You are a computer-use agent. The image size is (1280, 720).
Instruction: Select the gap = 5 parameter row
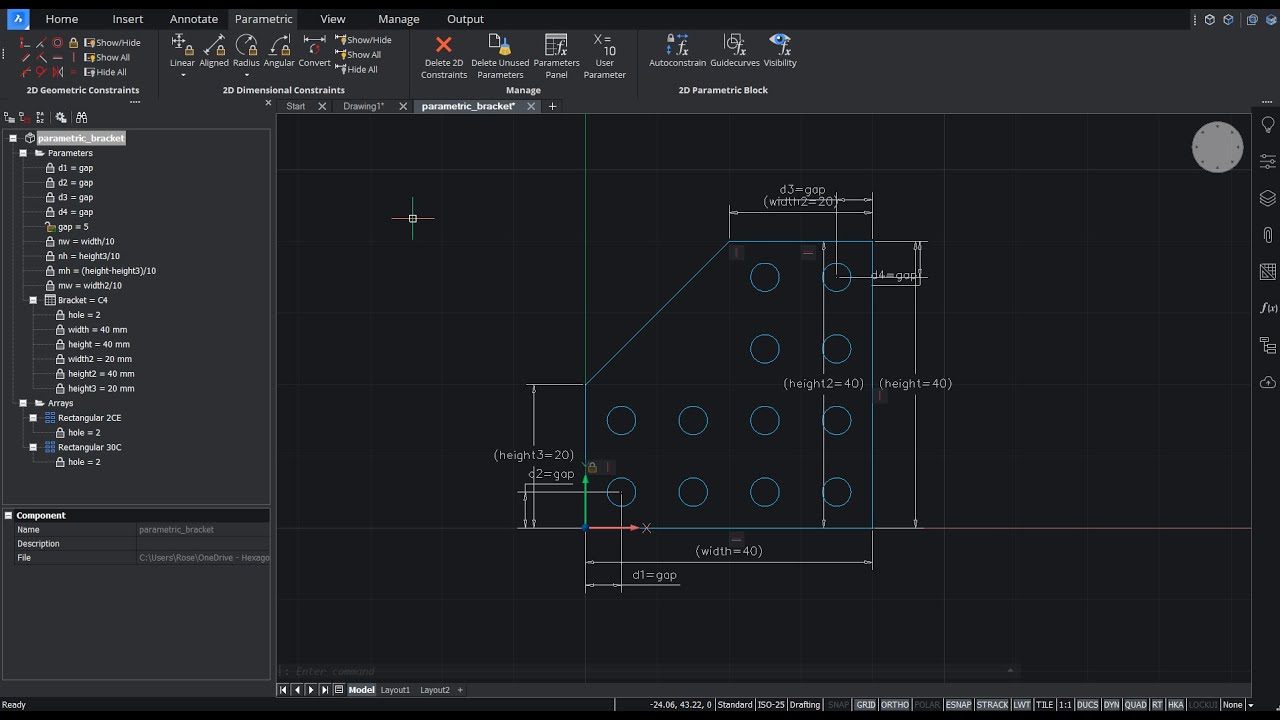[x=73, y=227]
